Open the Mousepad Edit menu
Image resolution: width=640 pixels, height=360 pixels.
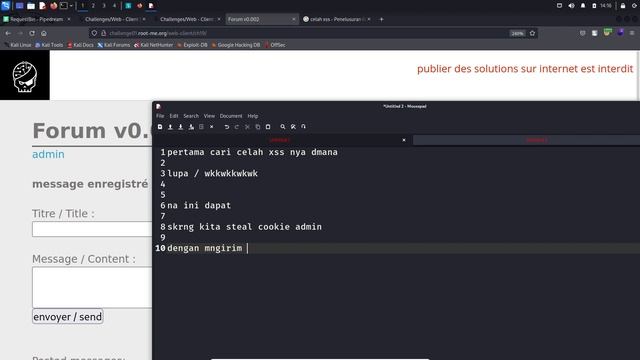[x=174, y=116]
